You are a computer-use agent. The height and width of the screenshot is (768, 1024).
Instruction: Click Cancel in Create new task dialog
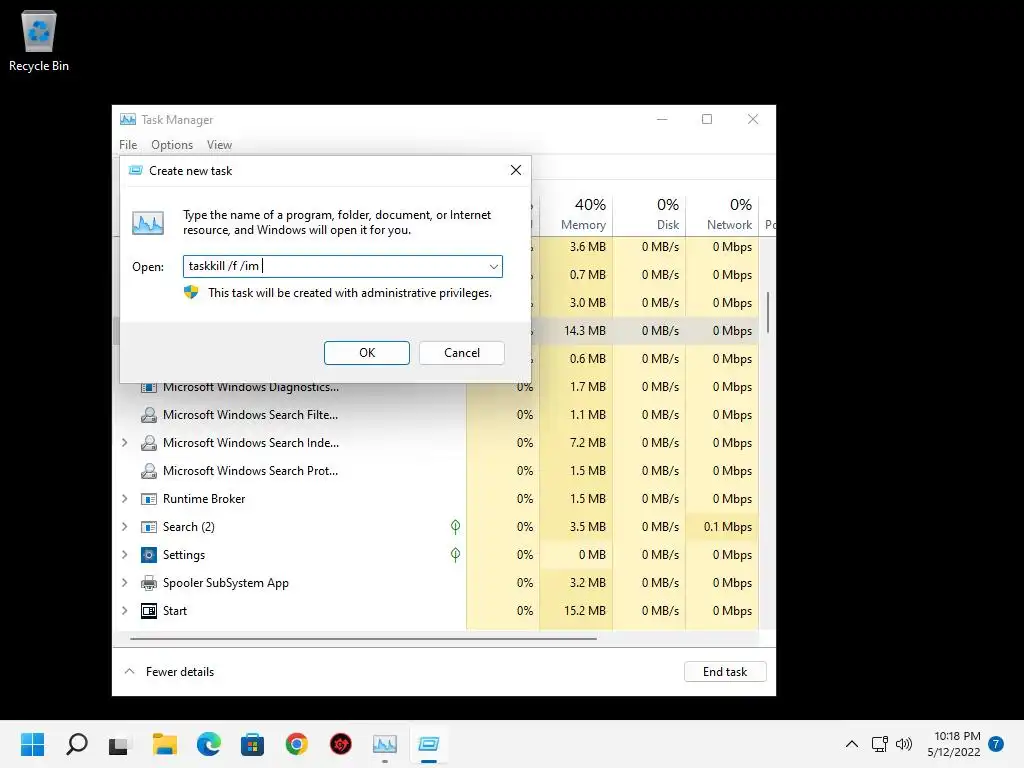point(462,353)
